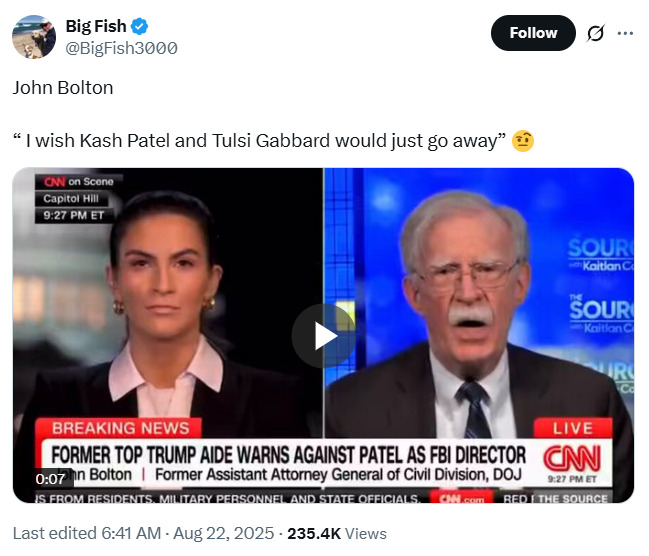This screenshot has height=556, width=649.
Task: Click the Aug 22, 2025 timestamp
Action: click(224, 533)
